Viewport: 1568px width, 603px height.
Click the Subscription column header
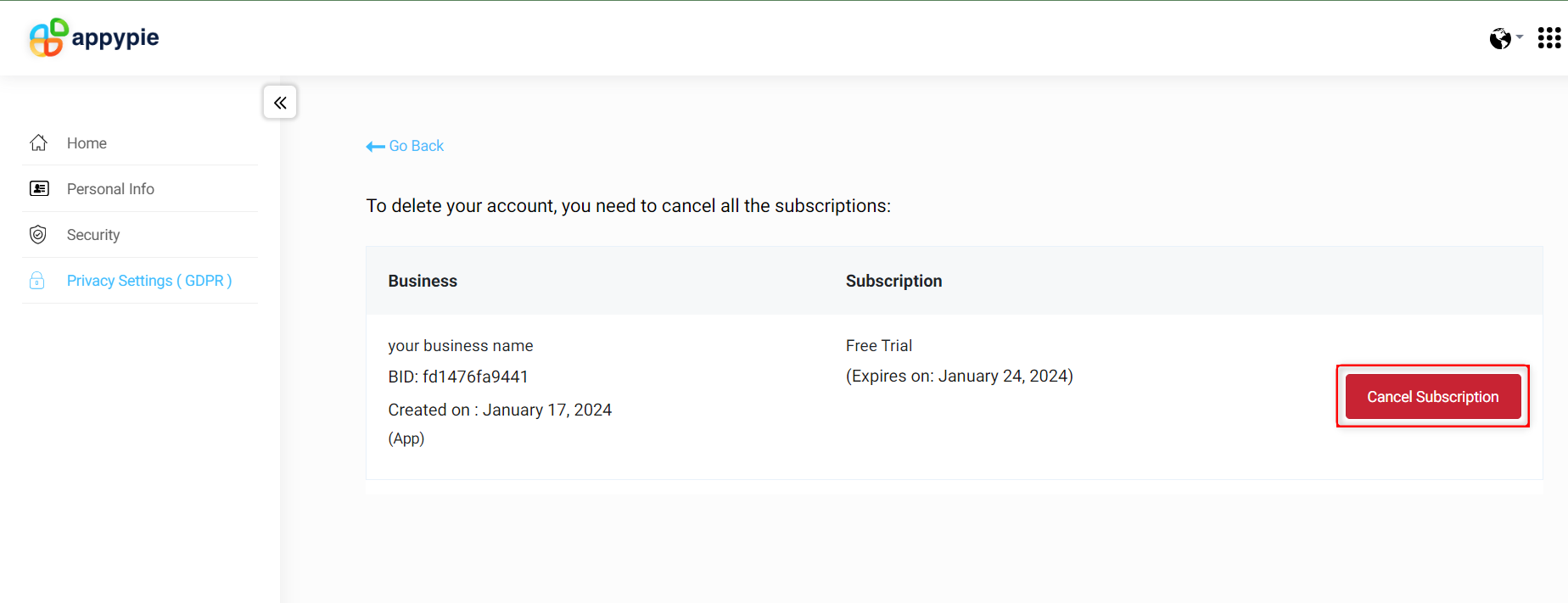tap(893, 281)
